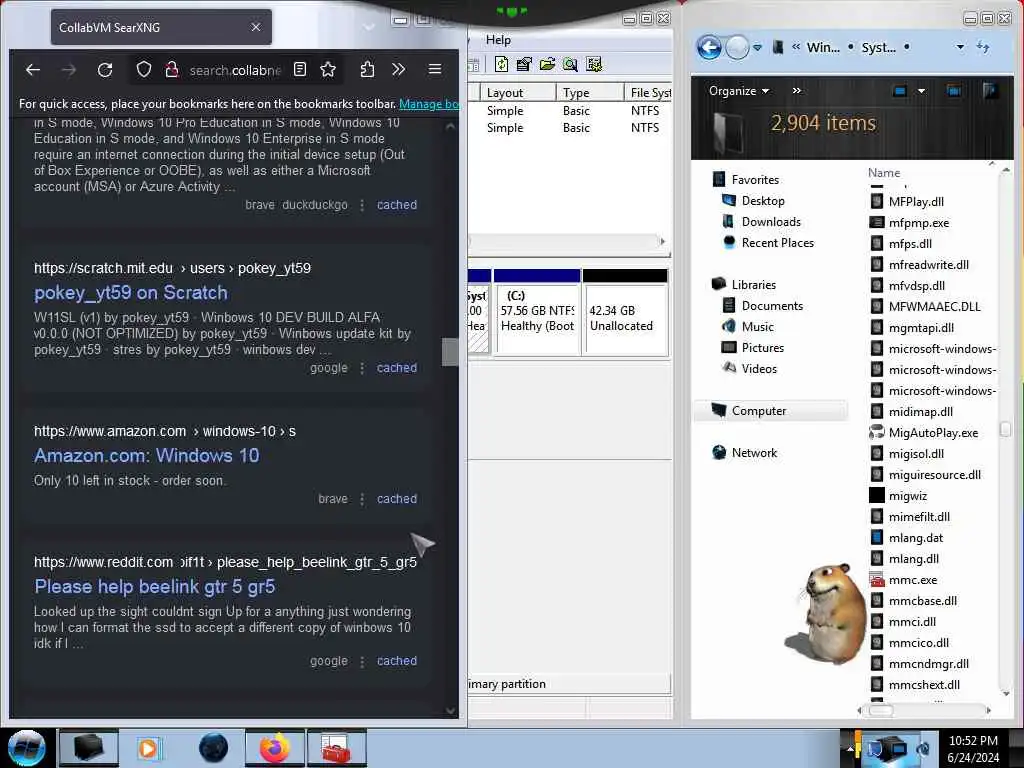The height and width of the screenshot is (768, 1024).
Task: Select Videos library
Action: pos(759,368)
